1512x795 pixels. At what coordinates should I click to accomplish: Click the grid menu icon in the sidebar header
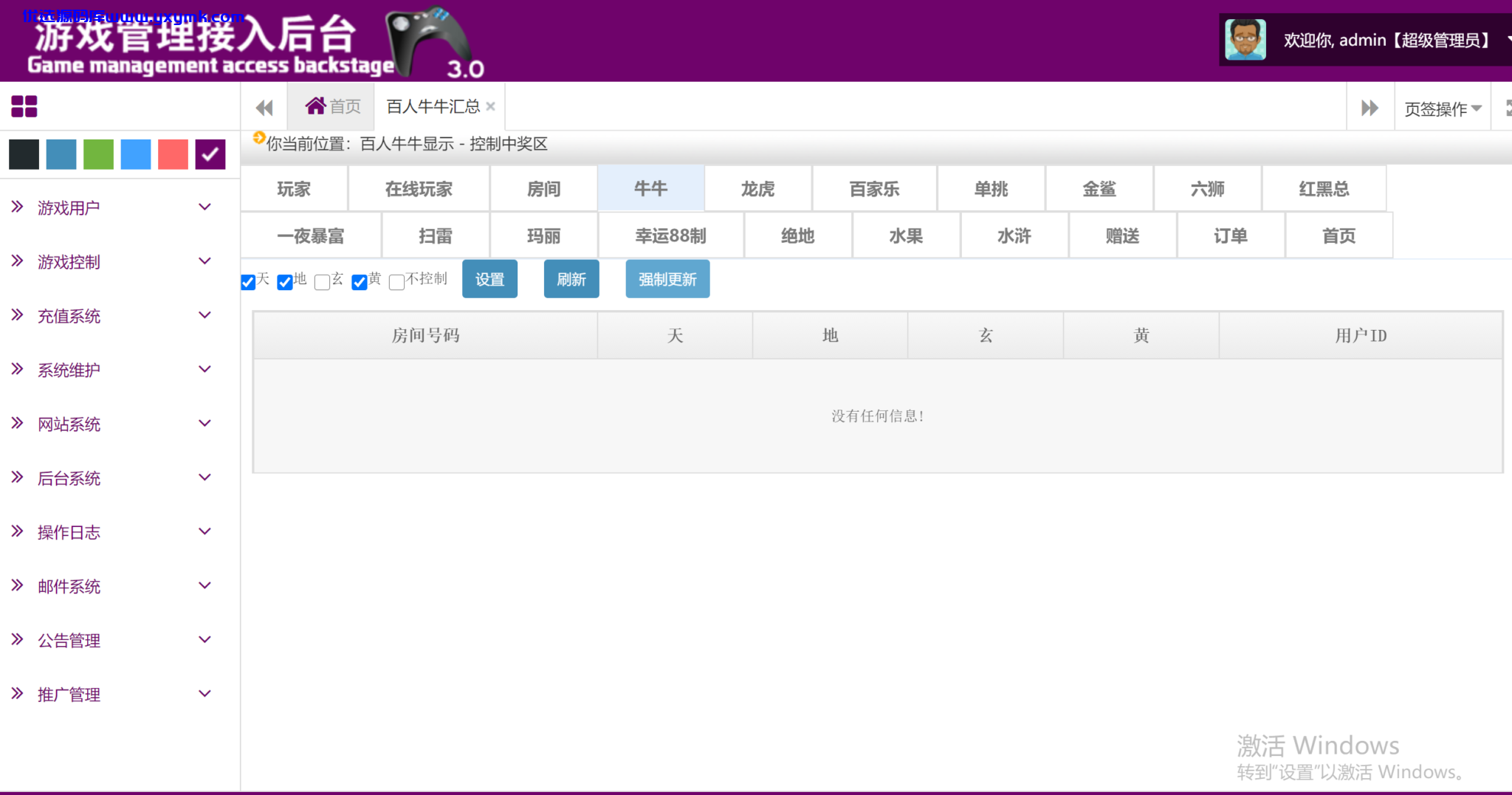click(x=24, y=107)
